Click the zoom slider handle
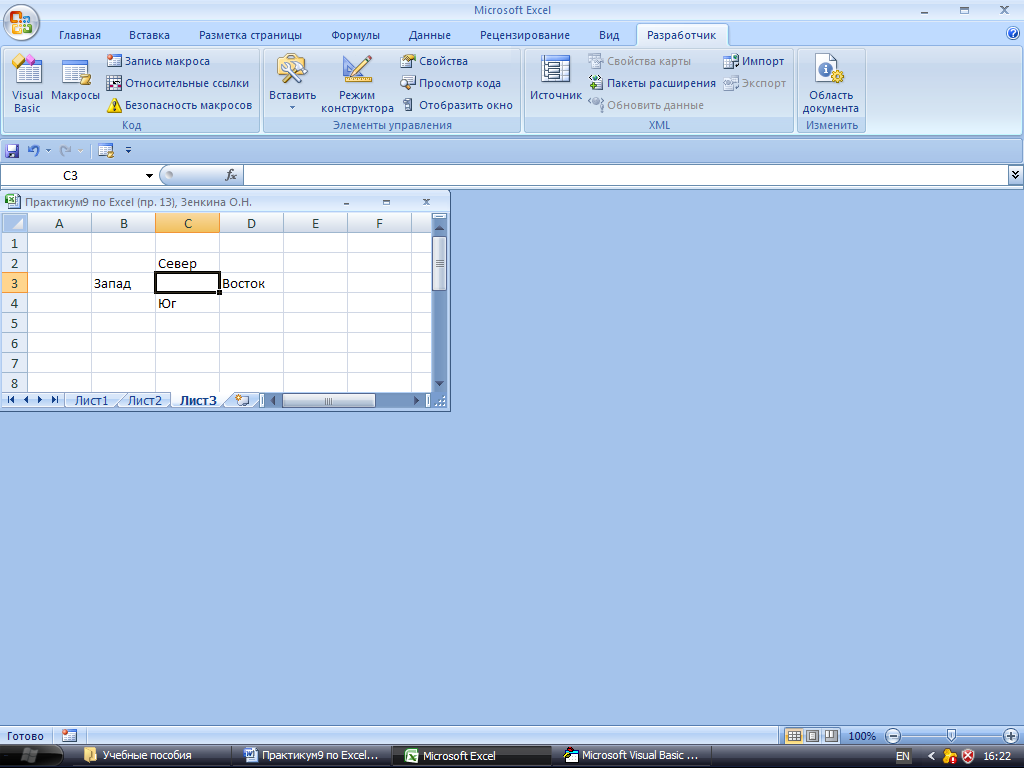This screenshot has height=768, width=1024. pos(952,736)
